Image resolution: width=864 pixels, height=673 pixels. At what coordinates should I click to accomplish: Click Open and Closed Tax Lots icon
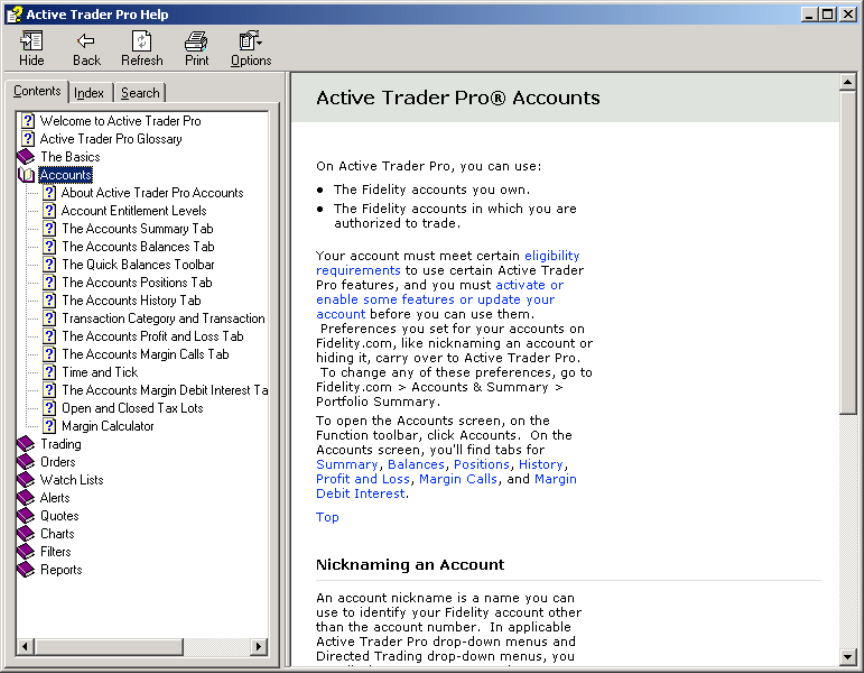tap(50, 408)
